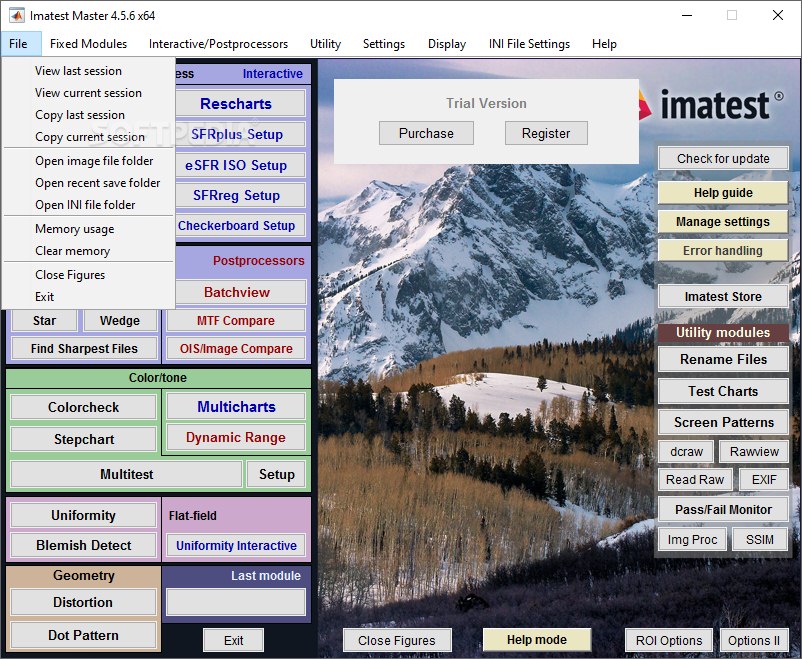
Task: Run the Star module
Action: 44,321
